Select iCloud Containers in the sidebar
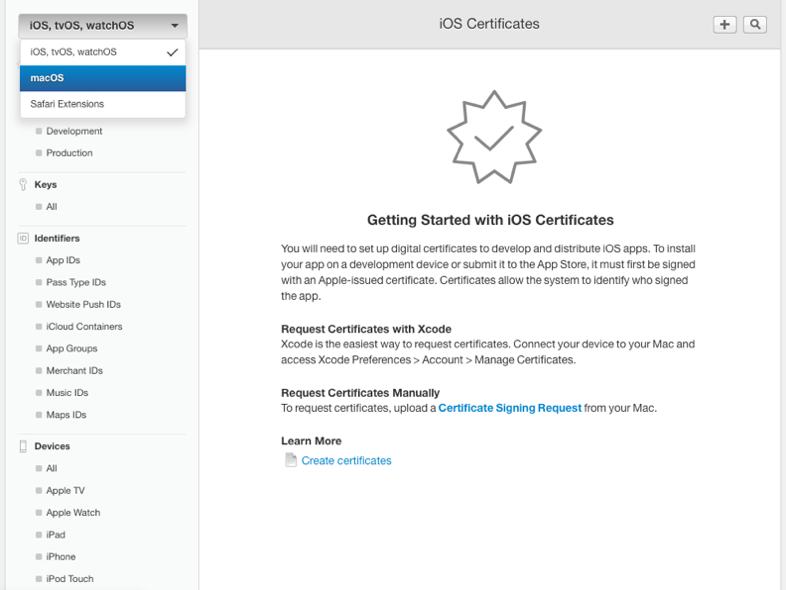Viewport: 786px width, 590px height. point(84,327)
